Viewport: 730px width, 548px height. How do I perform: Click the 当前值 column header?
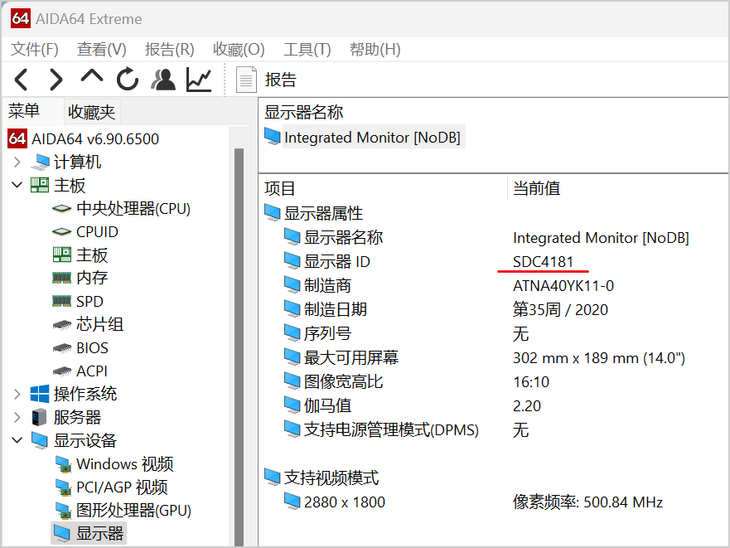tap(536, 189)
